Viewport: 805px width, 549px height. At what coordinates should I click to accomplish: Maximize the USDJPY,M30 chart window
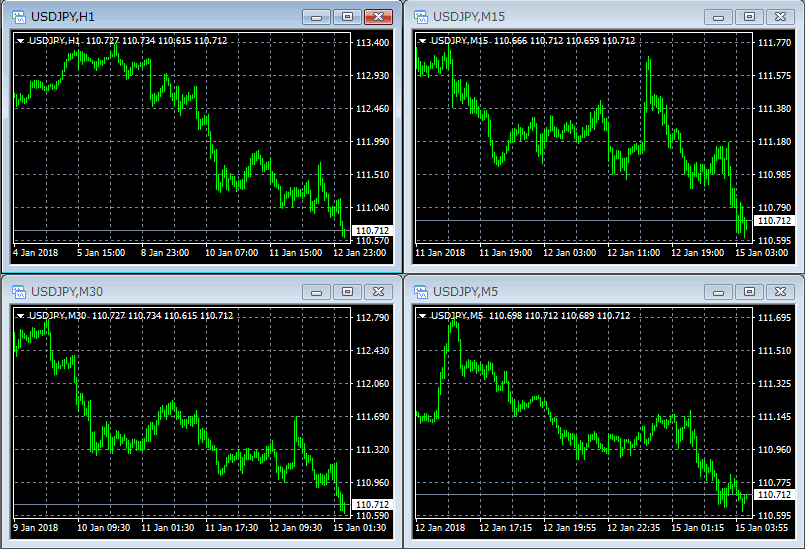coord(347,292)
